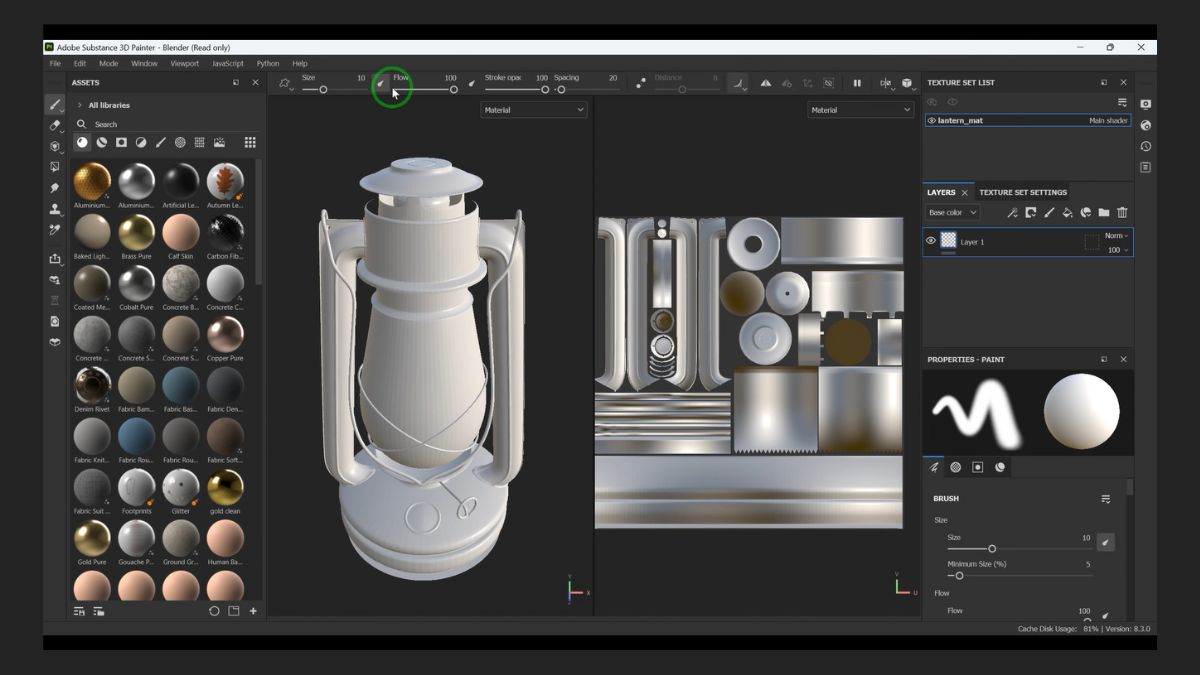Filter assets by Materials sphere icon

coord(82,143)
